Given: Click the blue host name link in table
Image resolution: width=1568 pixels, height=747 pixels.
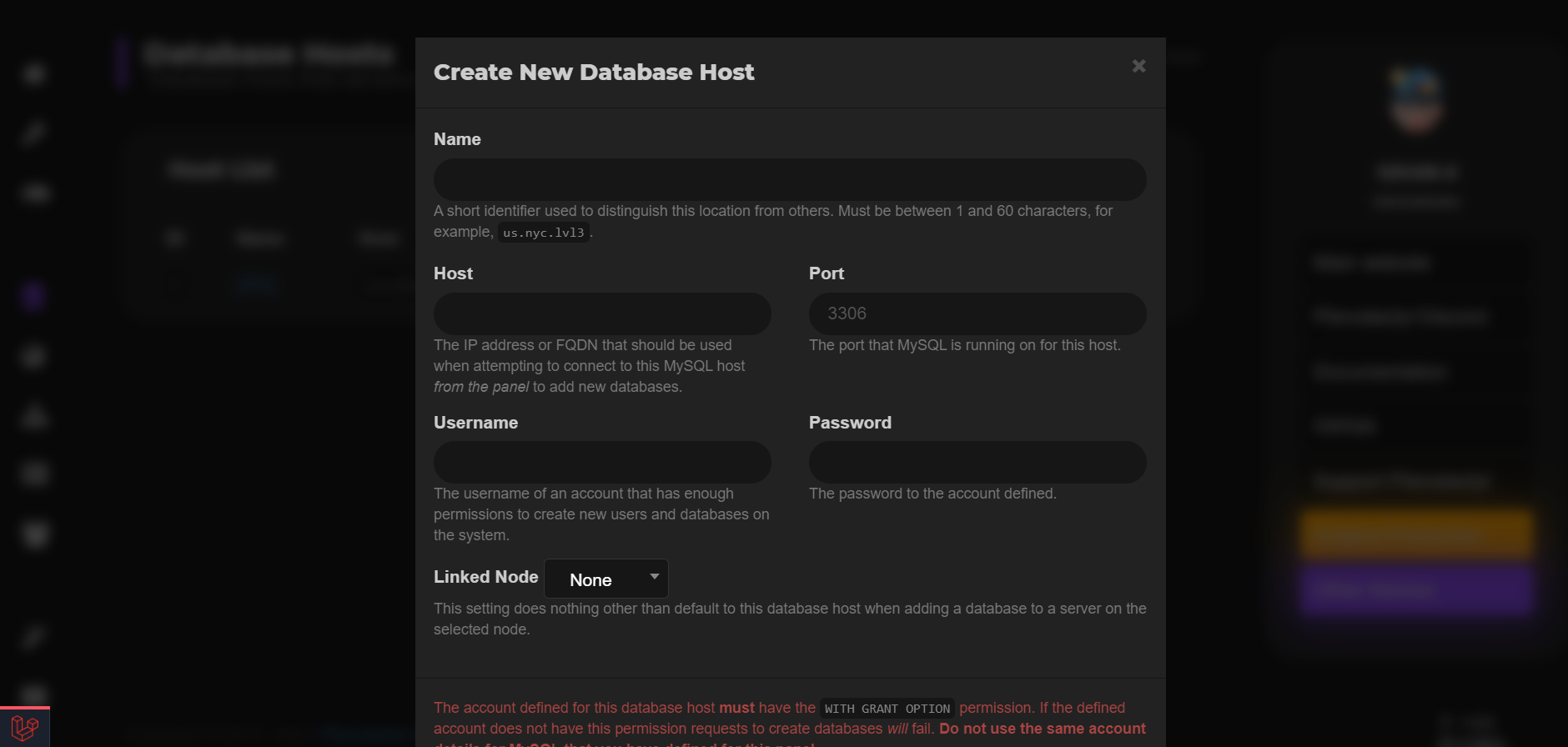Looking at the screenshot, I should point(256,285).
